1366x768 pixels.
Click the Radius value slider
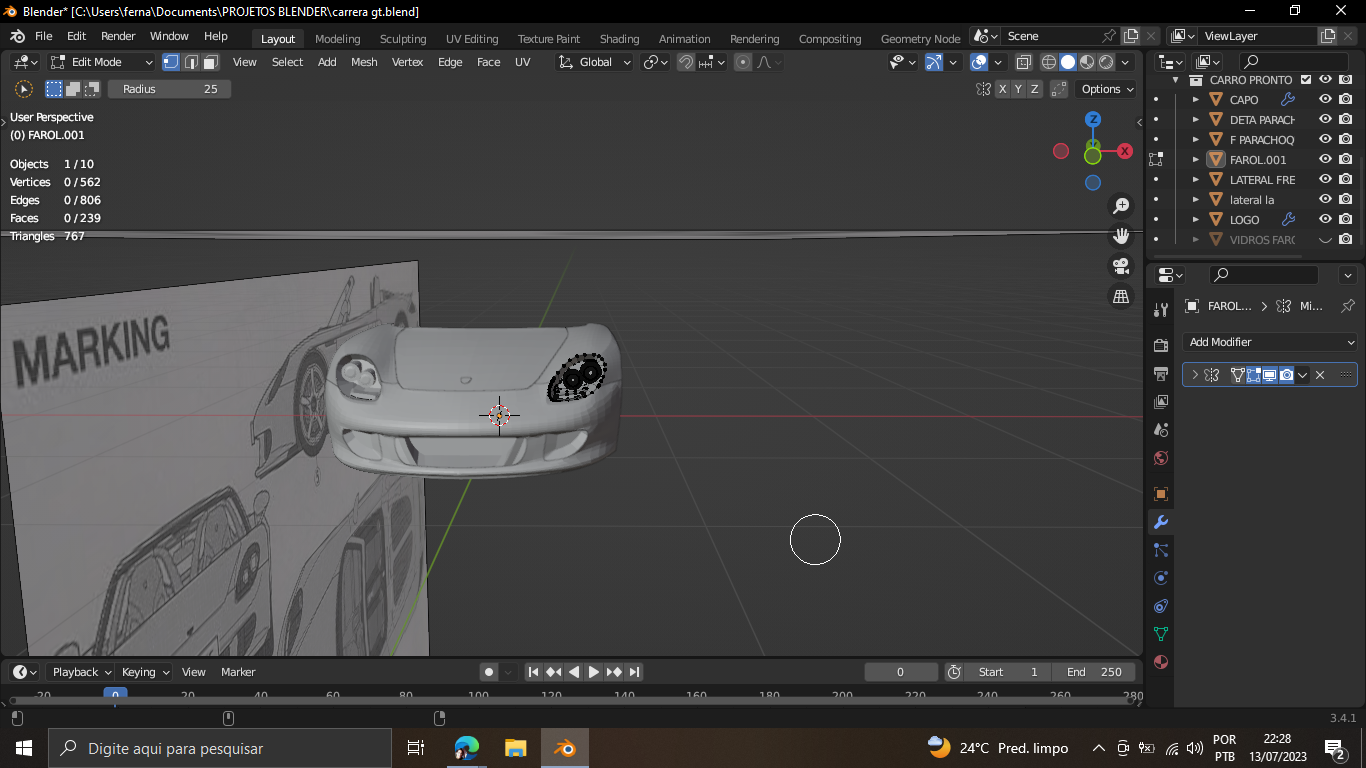click(170, 89)
